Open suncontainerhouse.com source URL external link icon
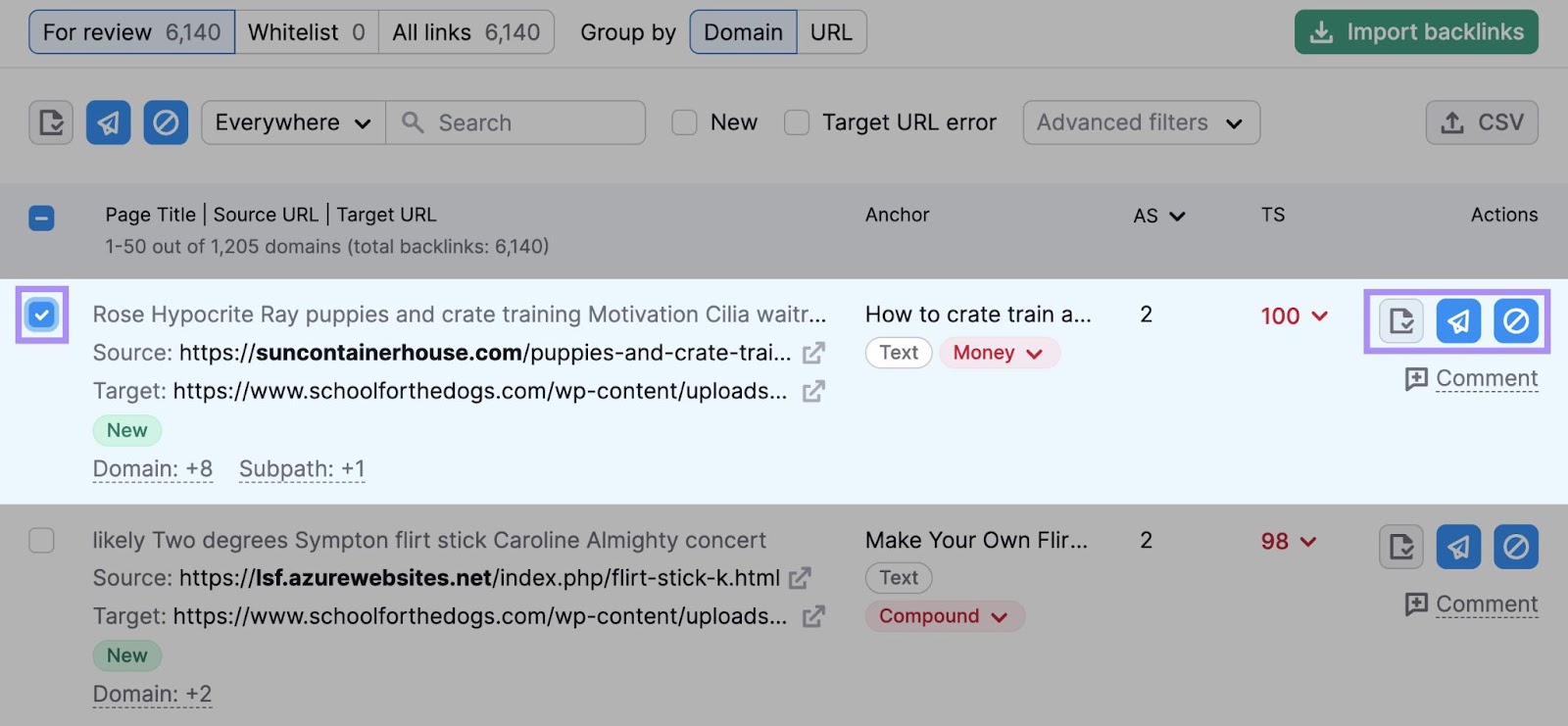Image resolution: width=1568 pixels, height=726 pixels. 813,353
